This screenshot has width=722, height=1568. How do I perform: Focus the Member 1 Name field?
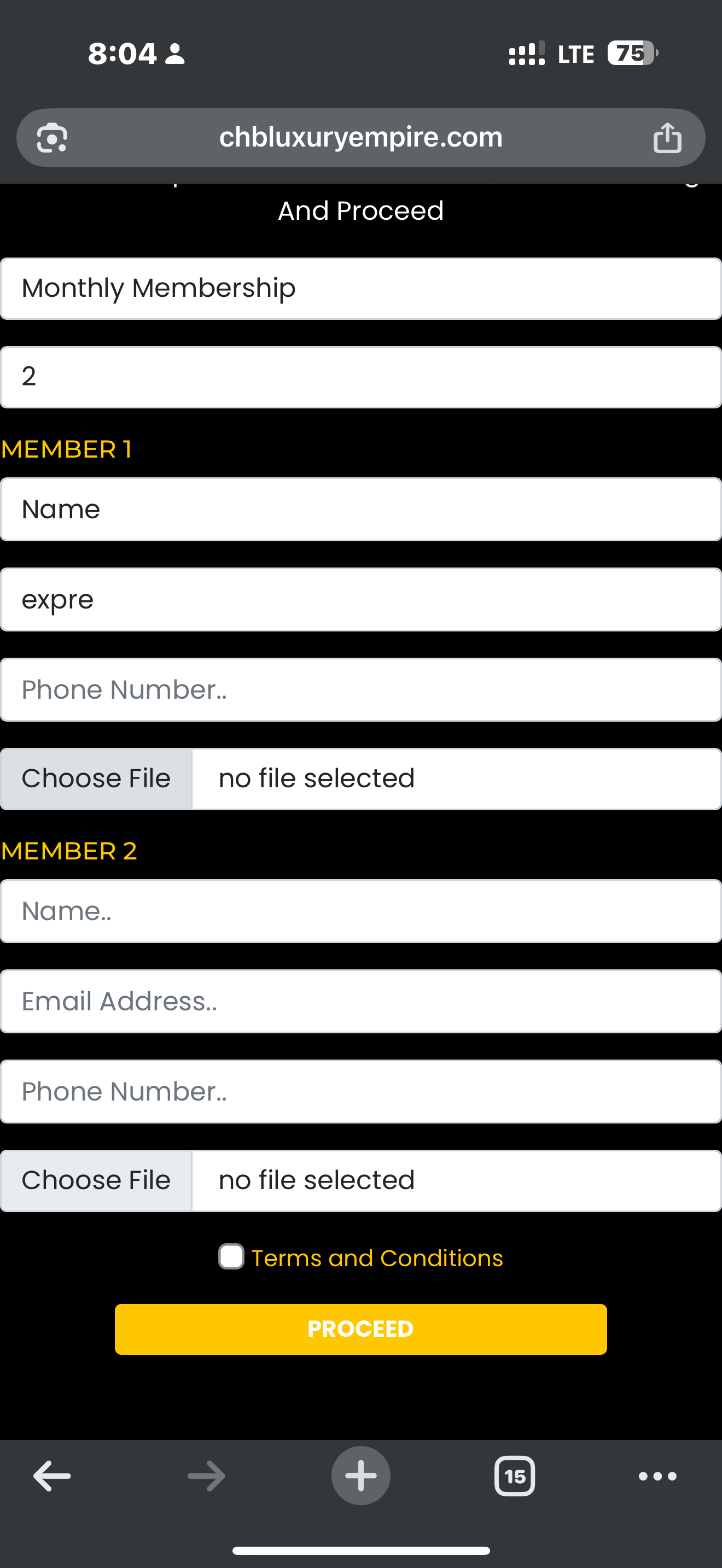[x=360, y=510]
